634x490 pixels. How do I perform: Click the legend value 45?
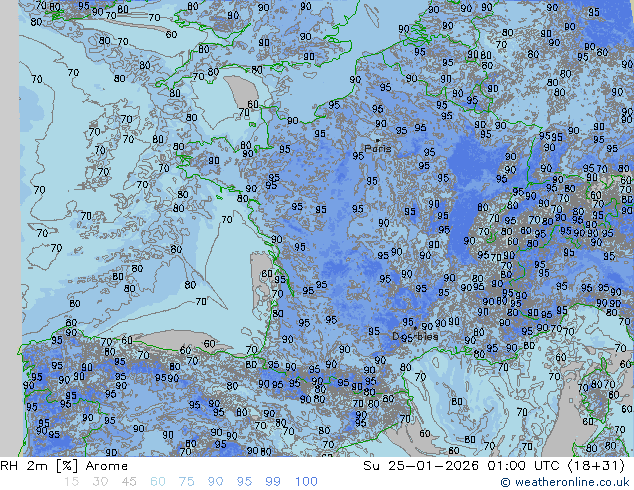tap(129, 482)
